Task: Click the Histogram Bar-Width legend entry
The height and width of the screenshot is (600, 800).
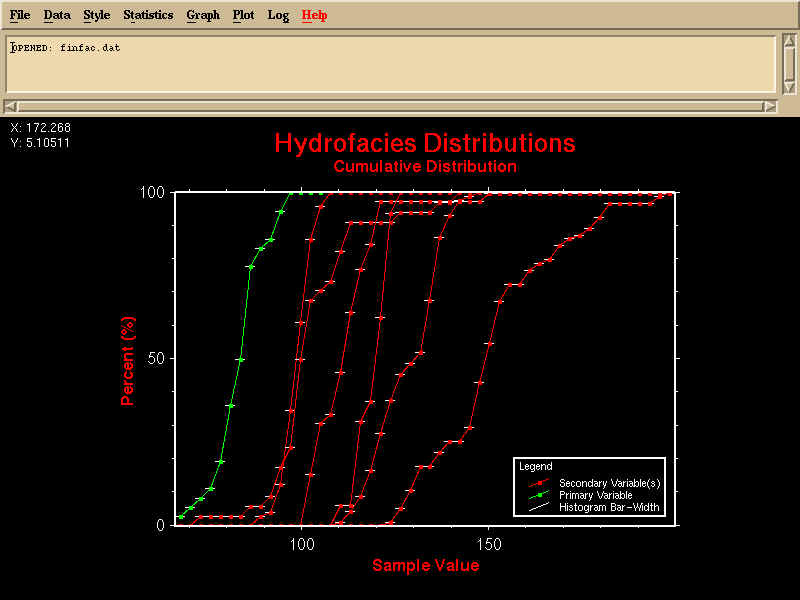Action: (x=609, y=508)
